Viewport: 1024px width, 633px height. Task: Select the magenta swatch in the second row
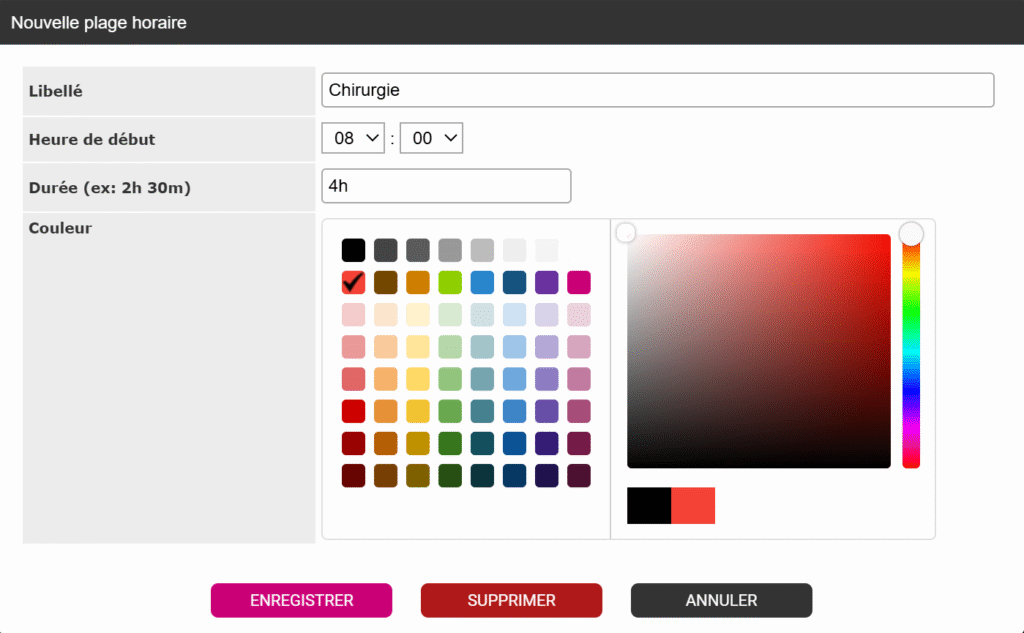pos(579,283)
